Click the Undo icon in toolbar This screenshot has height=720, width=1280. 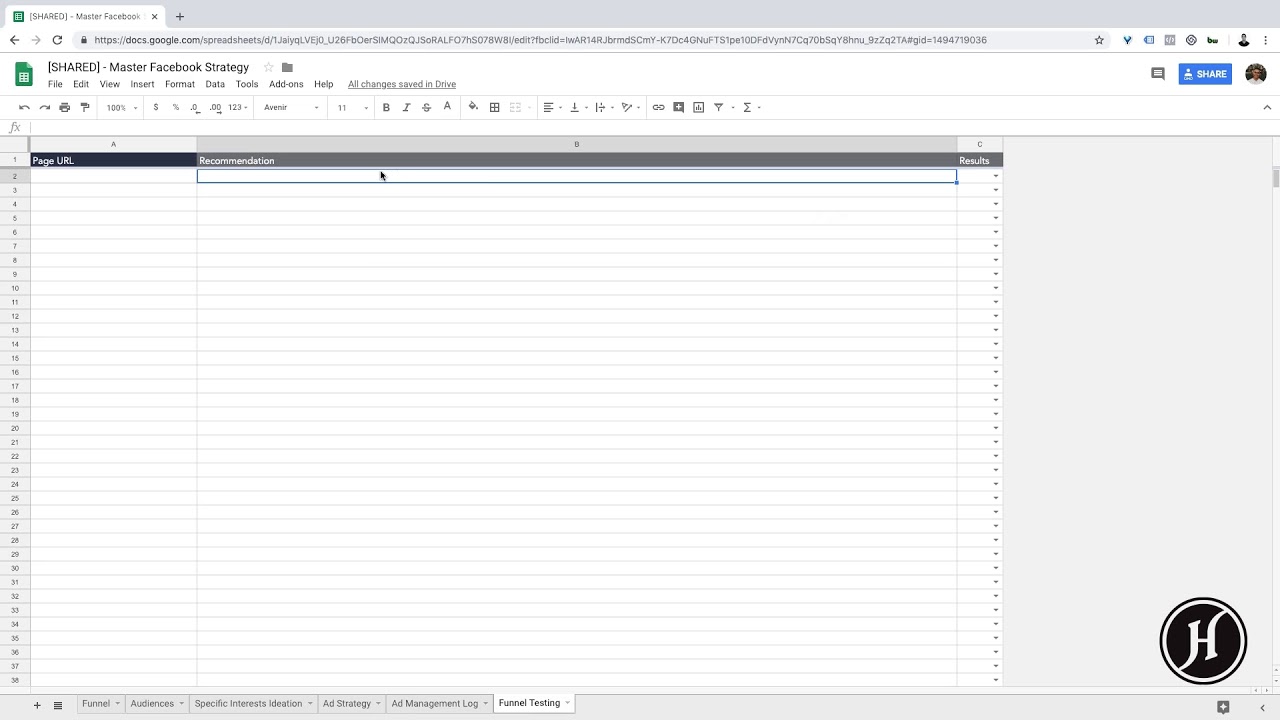(24, 107)
